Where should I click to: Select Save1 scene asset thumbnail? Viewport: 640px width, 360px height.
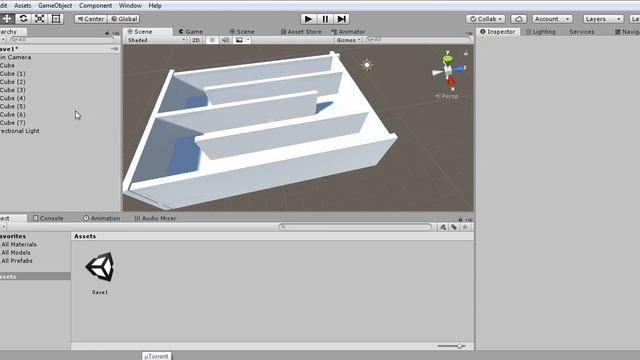[100, 267]
